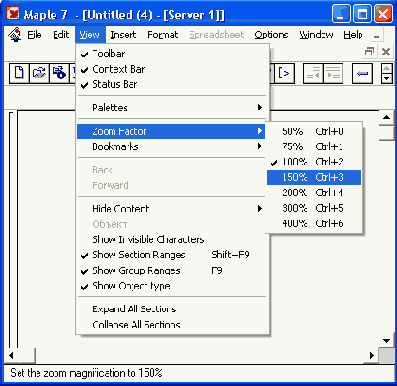The width and height of the screenshot is (397, 386).
Task: Click the Save worksheet toolbar icon
Action: [59, 73]
